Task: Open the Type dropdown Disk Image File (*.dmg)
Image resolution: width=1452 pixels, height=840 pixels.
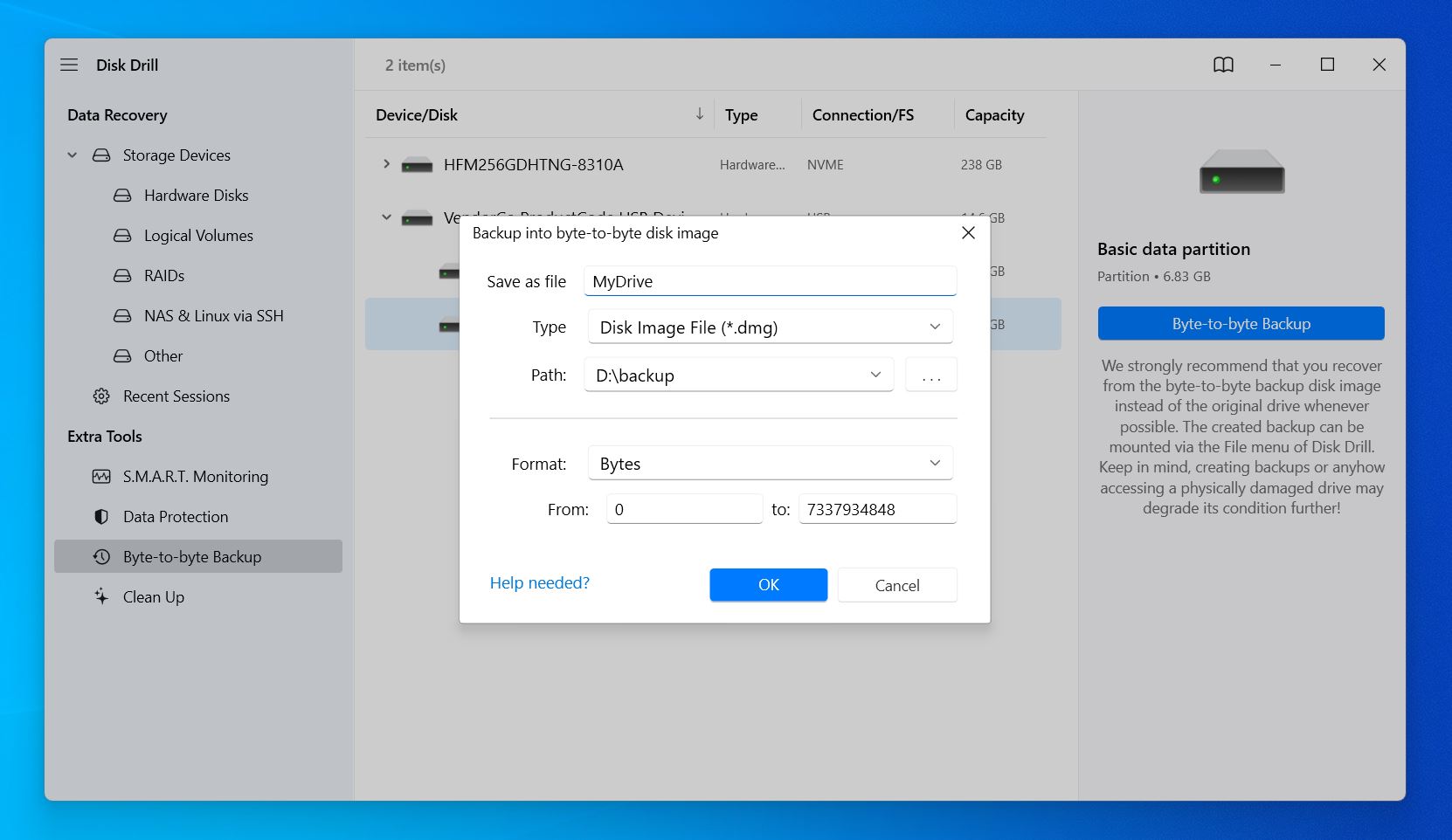Action: [770, 327]
